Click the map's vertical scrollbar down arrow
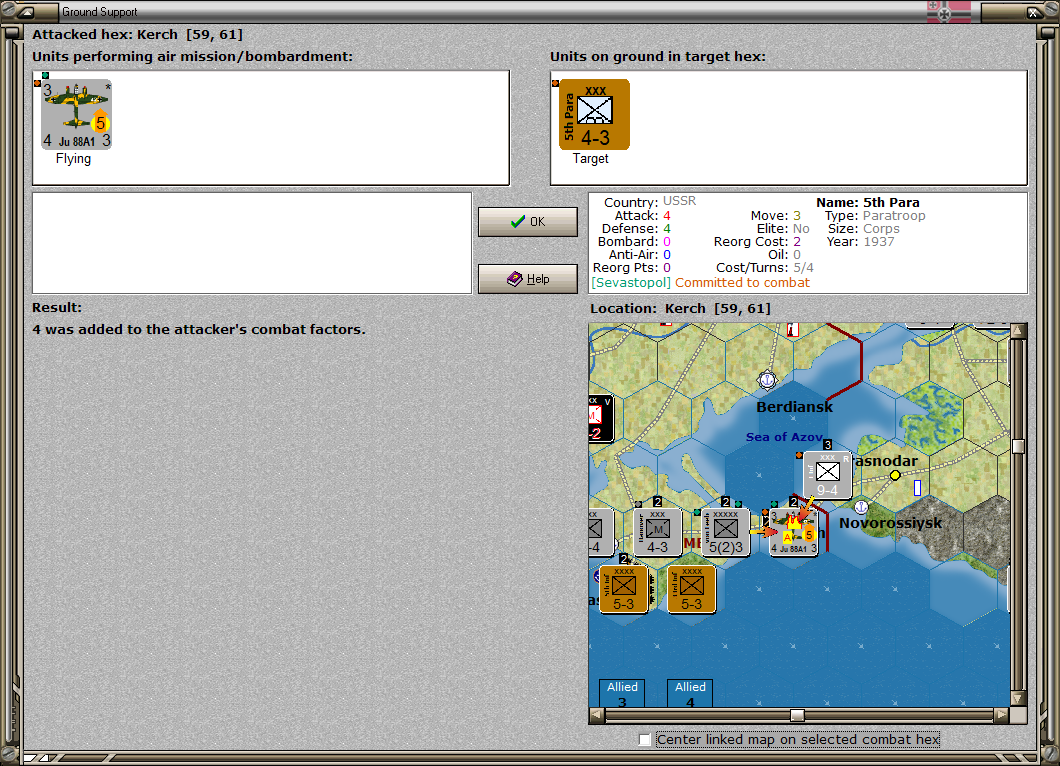This screenshot has width=1060, height=766. [x=1018, y=698]
